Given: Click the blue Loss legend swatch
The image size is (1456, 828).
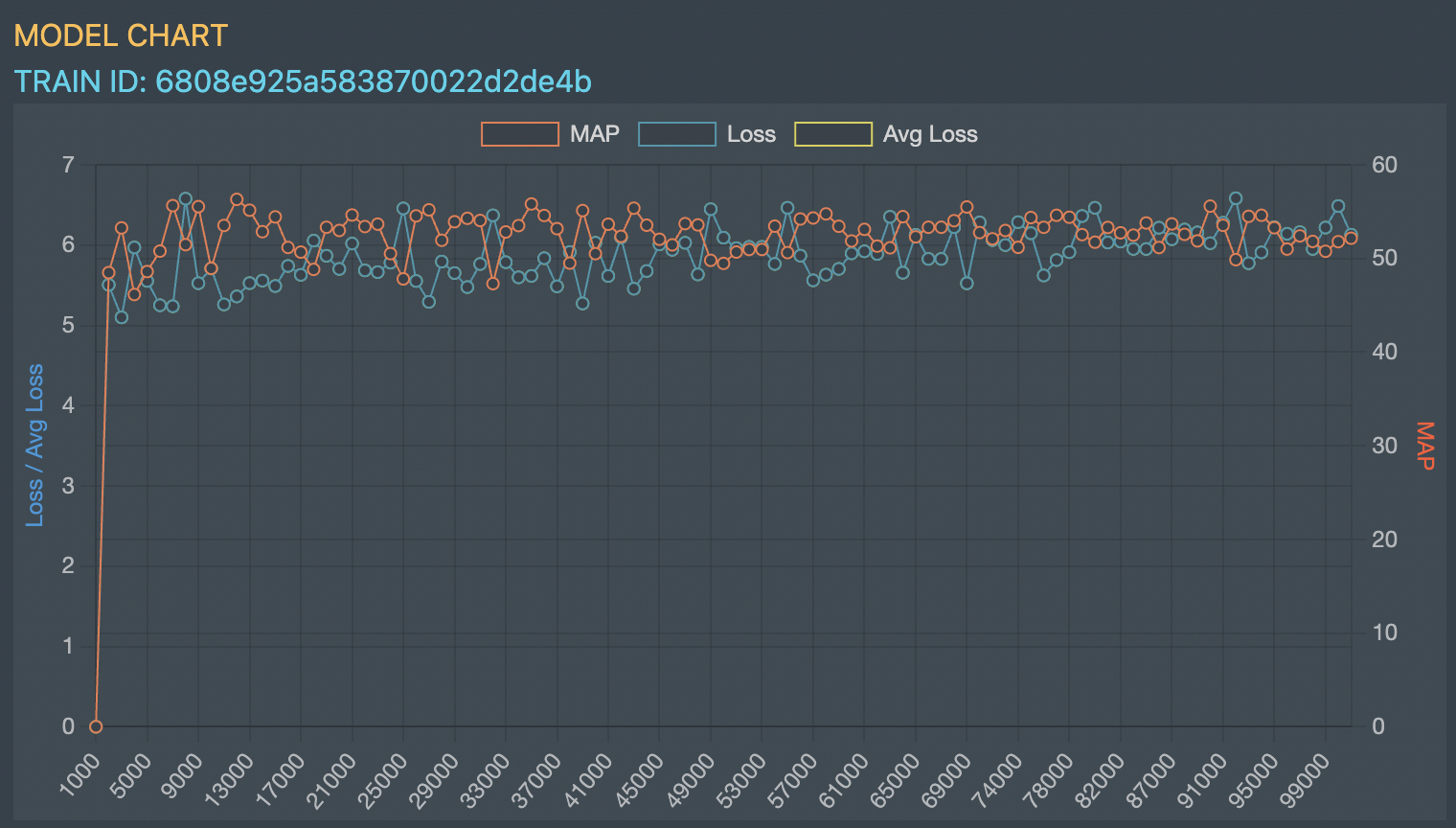Looking at the screenshot, I should [677, 134].
